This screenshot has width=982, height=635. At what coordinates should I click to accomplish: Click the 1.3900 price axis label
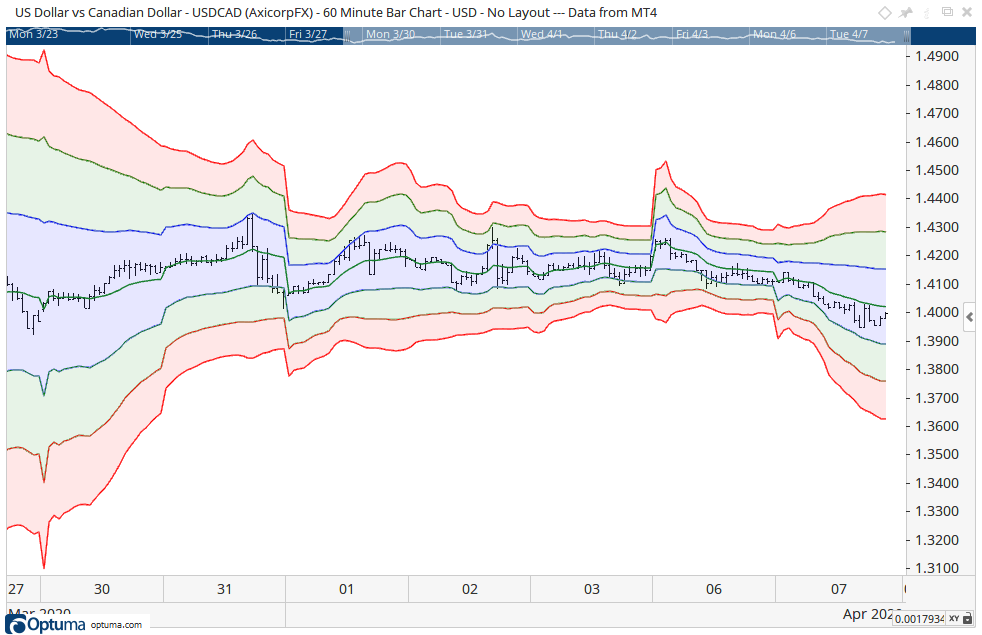click(937, 341)
